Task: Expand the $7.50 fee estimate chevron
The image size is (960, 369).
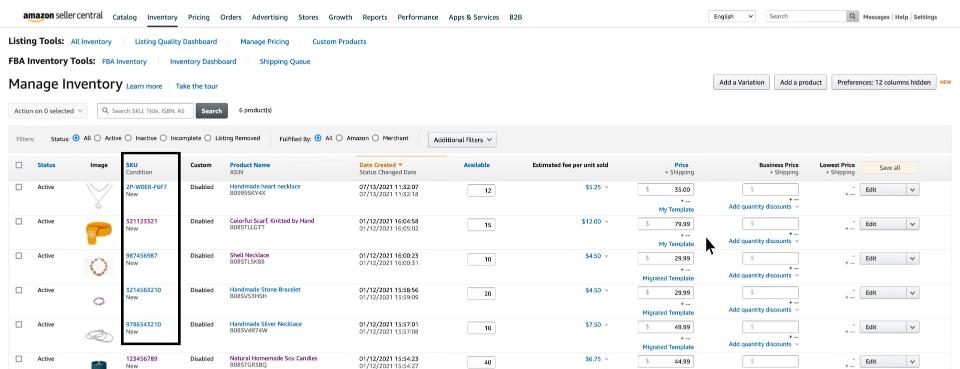Action: coord(607,325)
